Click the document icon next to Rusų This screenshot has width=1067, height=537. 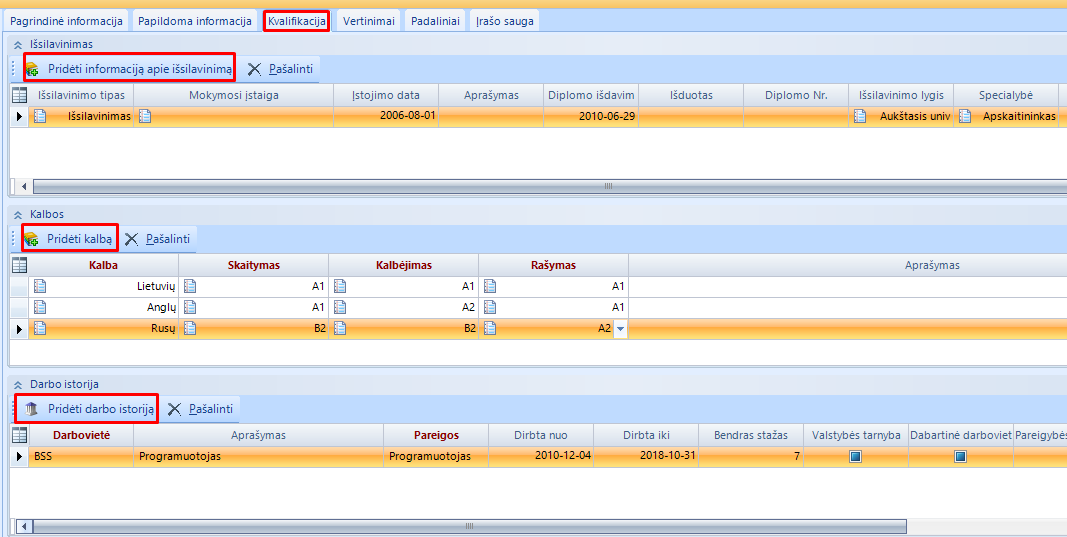pyautogui.click(x=40, y=328)
